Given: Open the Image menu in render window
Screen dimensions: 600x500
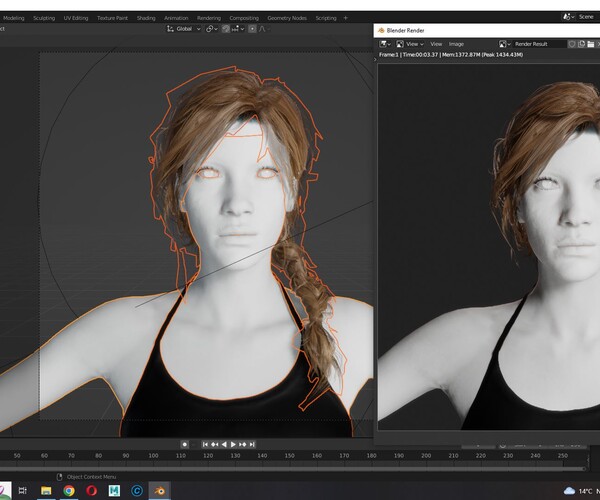Looking at the screenshot, I should pyautogui.click(x=456, y=44).
